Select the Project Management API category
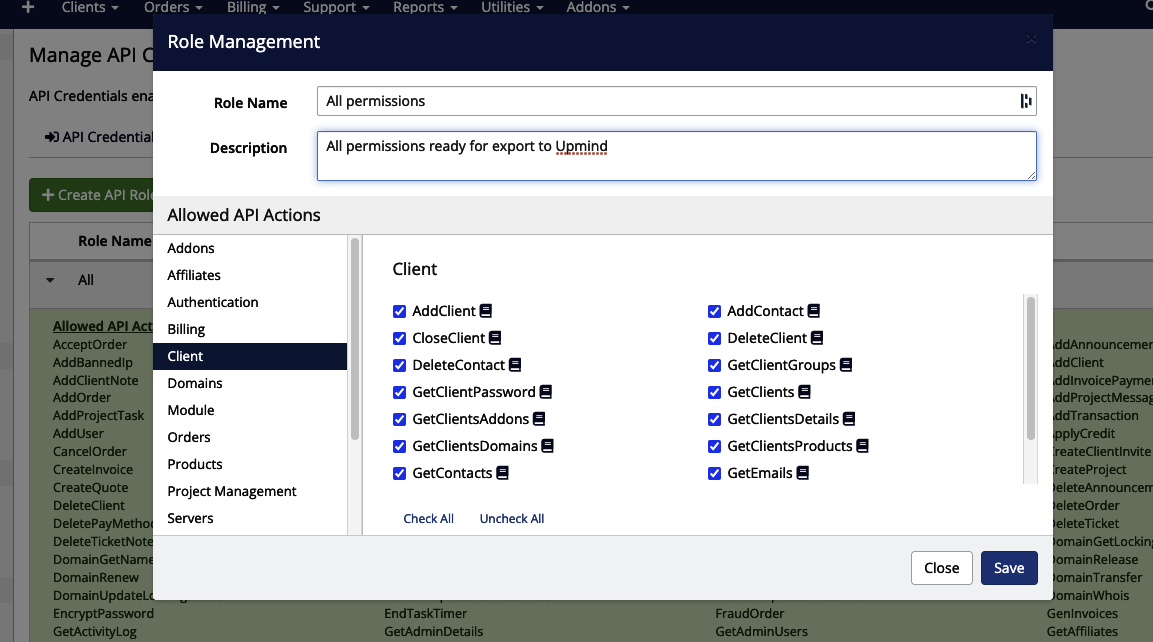1153x642 pixels. 250,491
